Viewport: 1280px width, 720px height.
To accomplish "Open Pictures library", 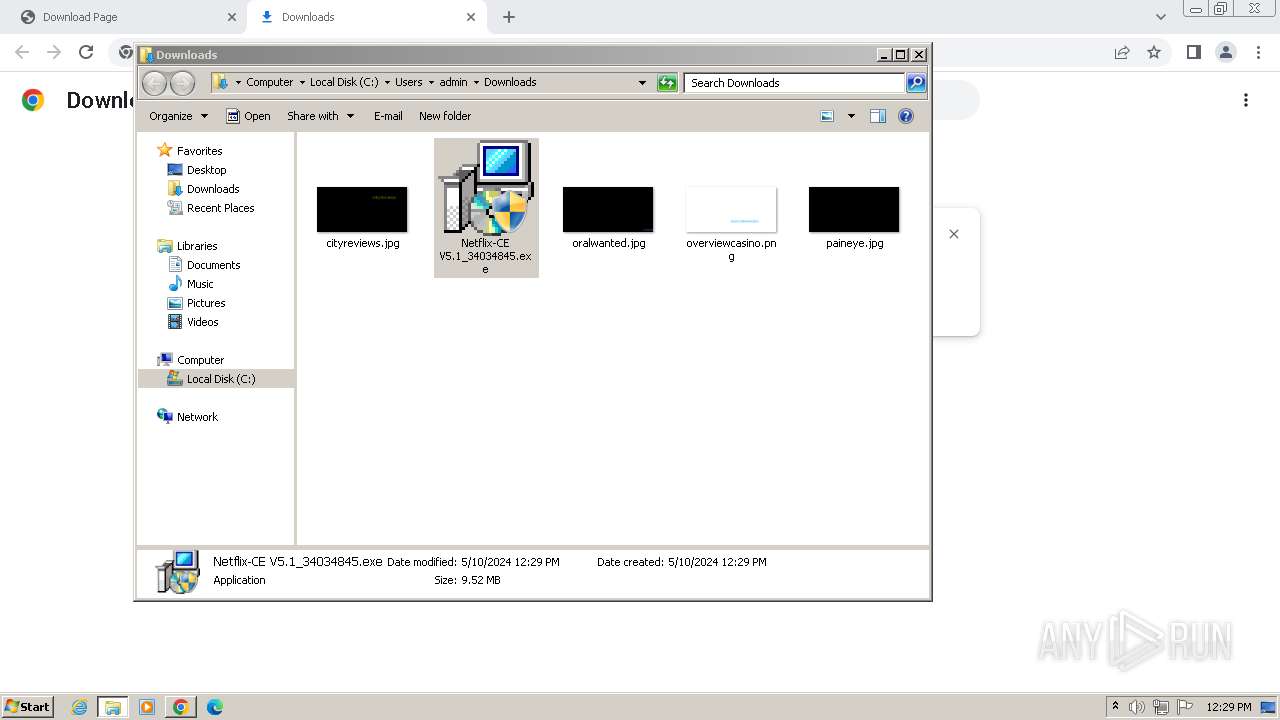I will click(x=206, y=303).
